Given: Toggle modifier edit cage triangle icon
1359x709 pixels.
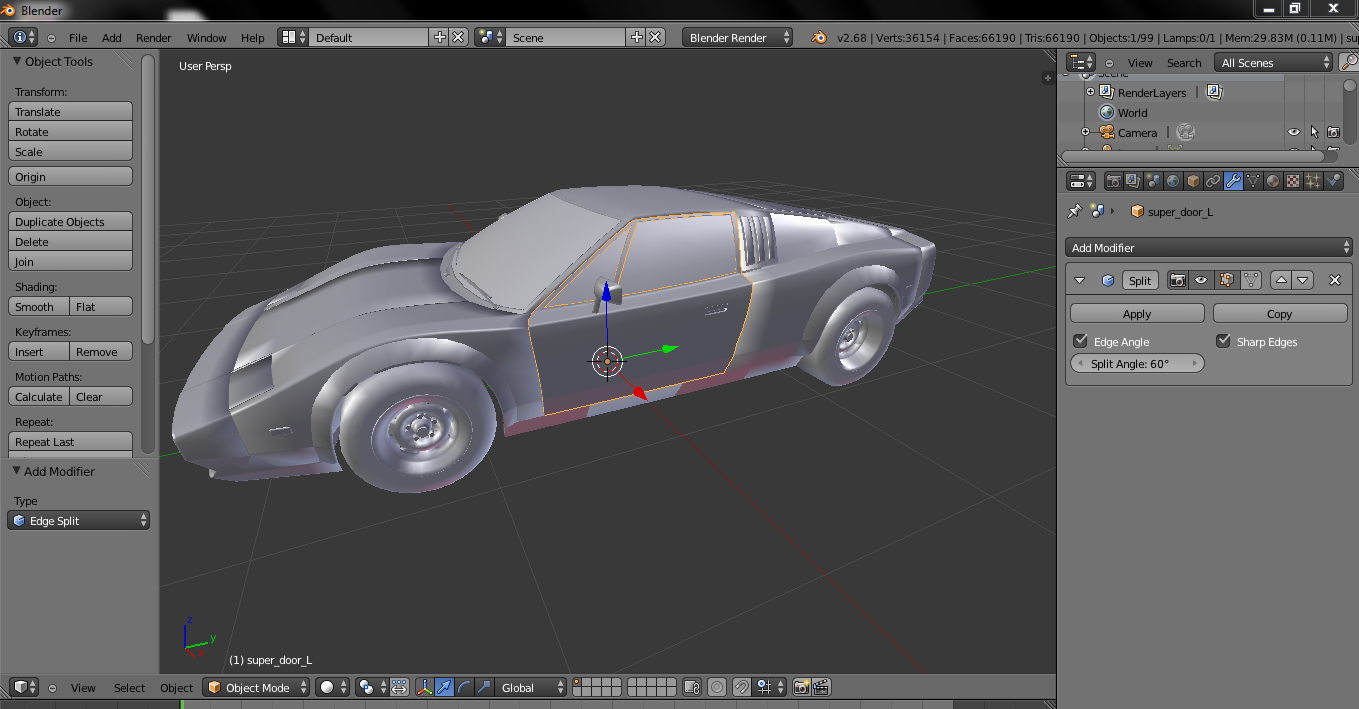Looking at the screenshot, I should [x=1250, y=280].
